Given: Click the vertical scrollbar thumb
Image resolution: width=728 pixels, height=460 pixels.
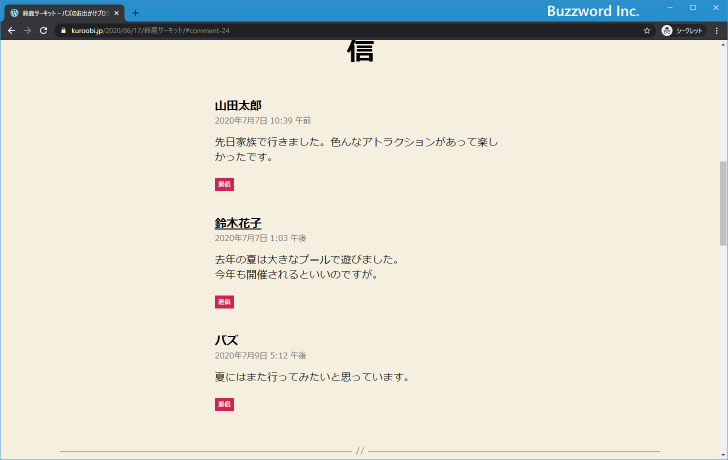Looking at the screenshot, I should point(723,203).
